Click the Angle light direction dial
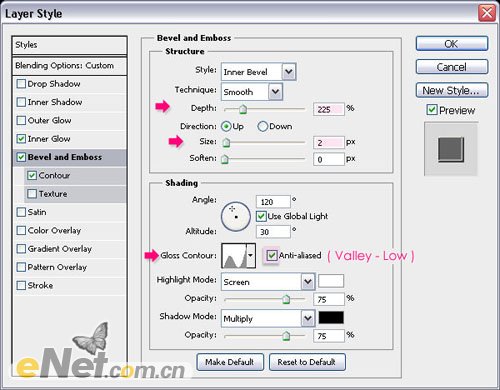500x390 pixels. 236,217
